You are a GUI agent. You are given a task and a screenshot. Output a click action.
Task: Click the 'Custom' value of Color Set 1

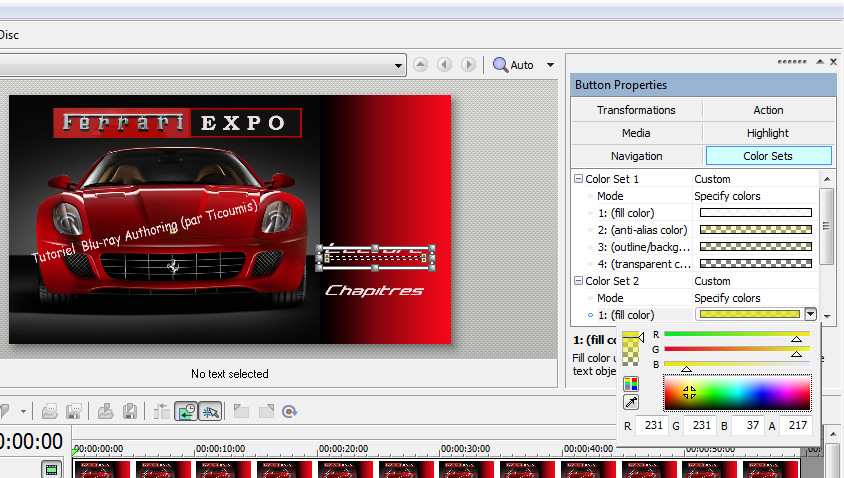pyautogui.click(x=712, y=179)
